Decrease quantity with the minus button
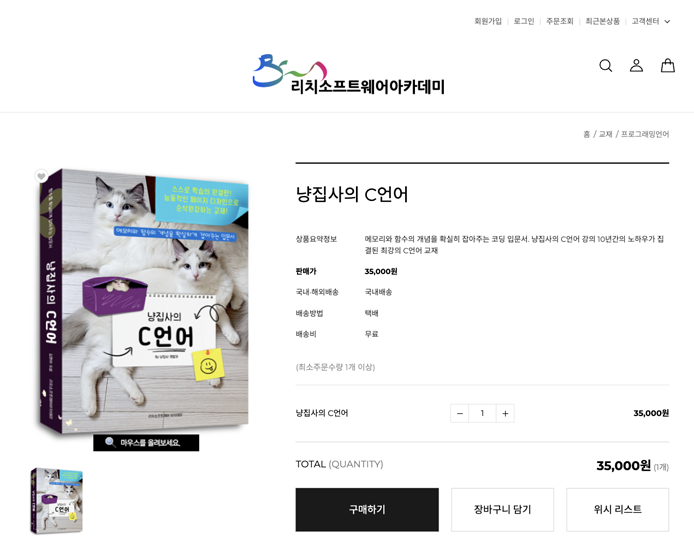This screenshot has height=554, width=694. [459, 413]
